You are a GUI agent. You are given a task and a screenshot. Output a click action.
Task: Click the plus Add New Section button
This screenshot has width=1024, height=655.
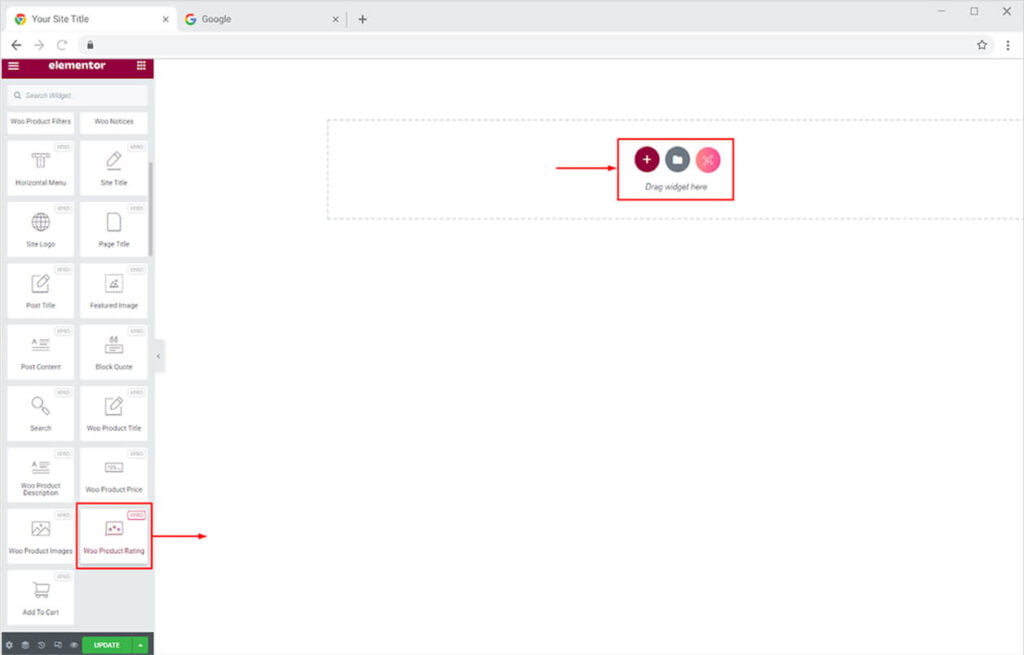pos(647,159)
